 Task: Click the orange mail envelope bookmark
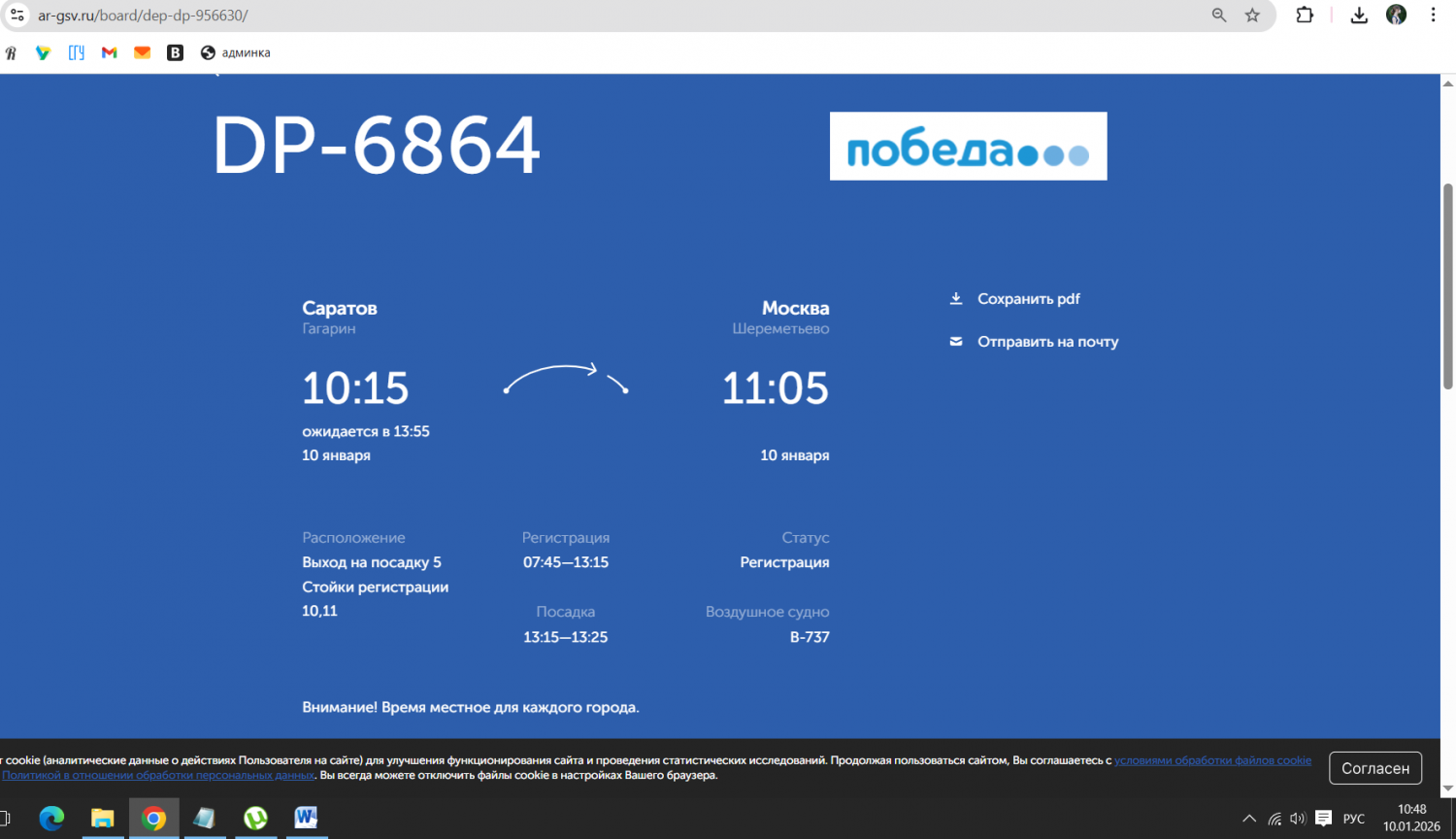(x=142, y=53)
